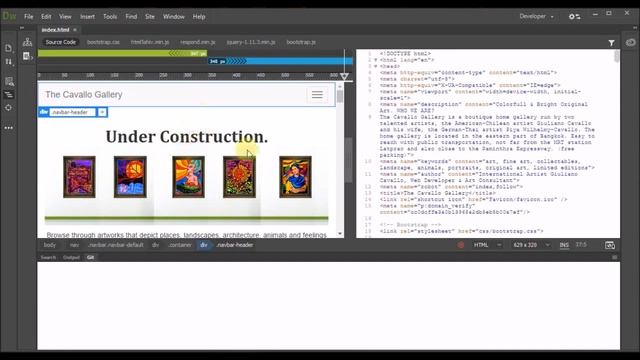640x360 pixels.
Task: Click The Cavallo Gallery brand link
Action: (x=84, y=94)
